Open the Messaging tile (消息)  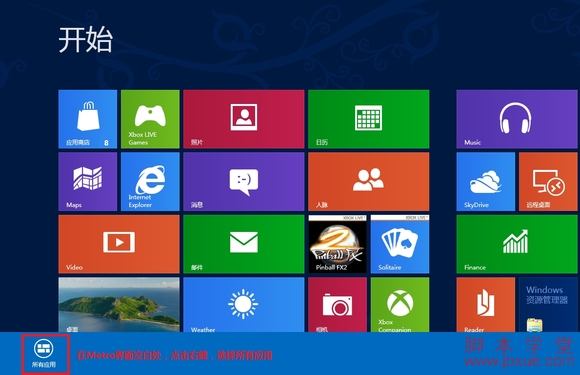[x=244, y=182]
